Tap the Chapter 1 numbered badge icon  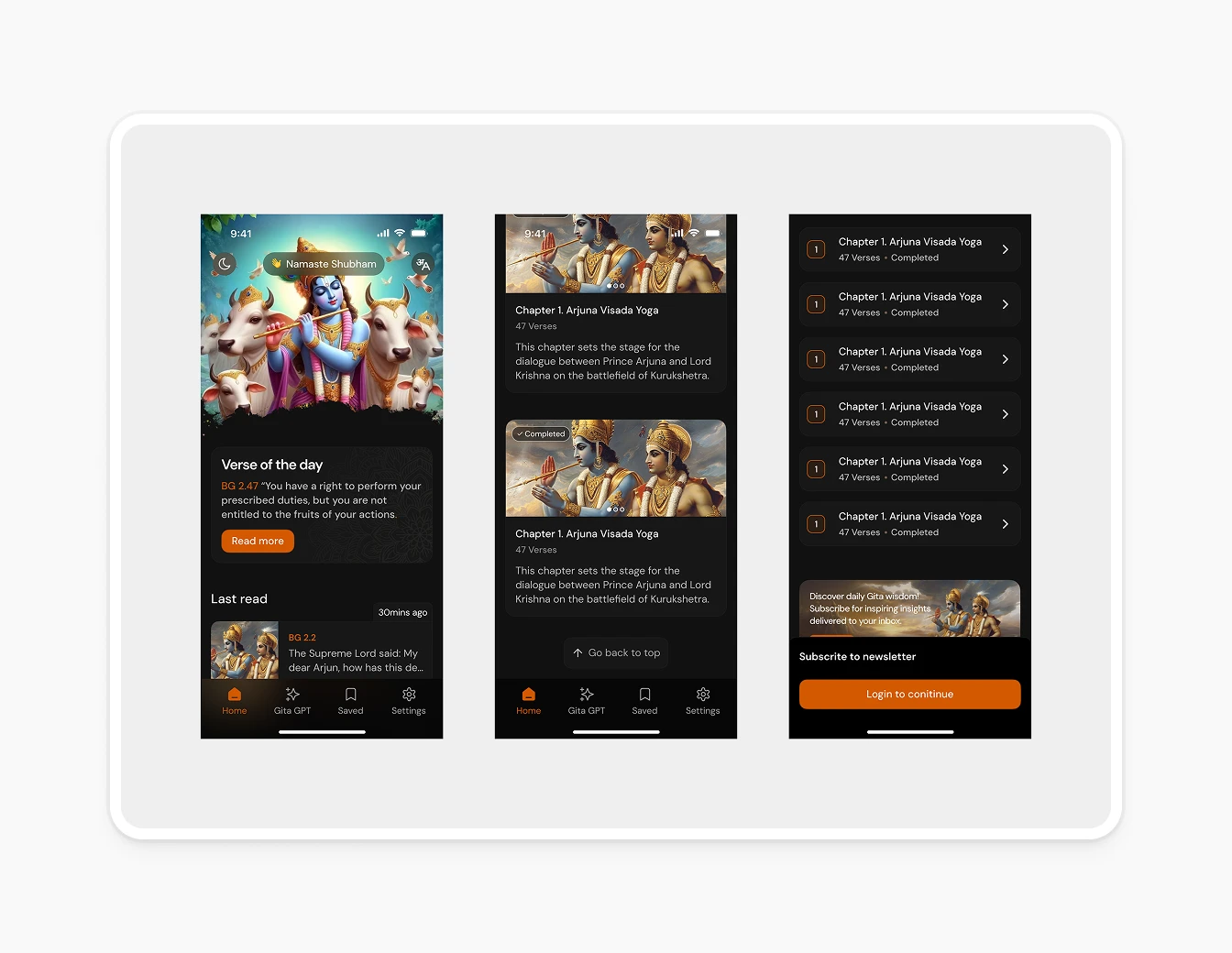pos(816,249)
